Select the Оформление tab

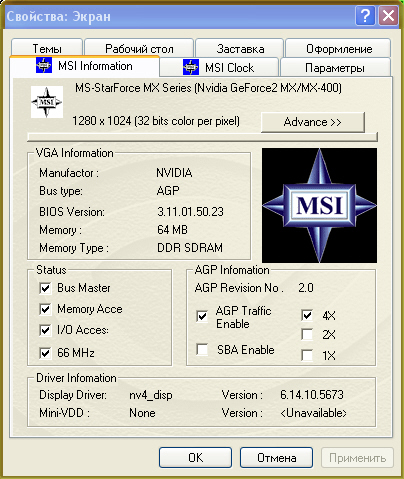(x=339, y=48)
